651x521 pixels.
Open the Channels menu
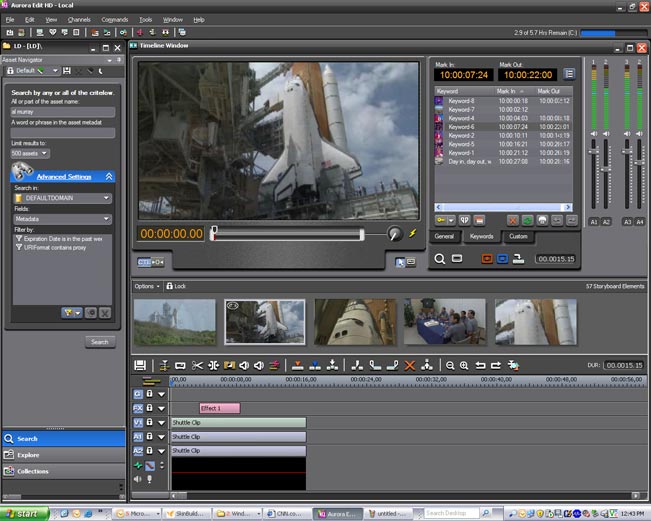(x=79, y=19)
